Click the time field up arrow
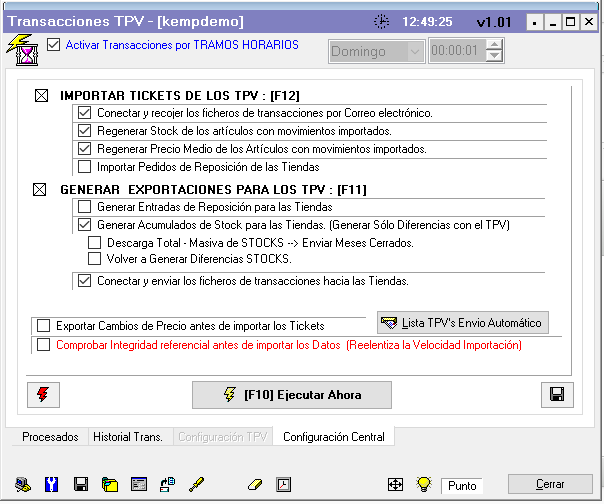This screenshot has height=504, width=604. (494, 45)
